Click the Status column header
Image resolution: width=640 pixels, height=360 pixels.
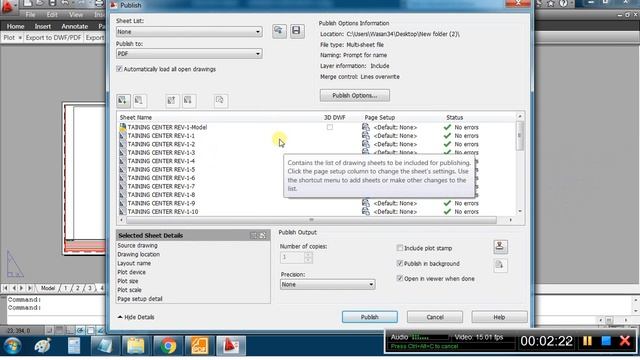coord(454,118)
